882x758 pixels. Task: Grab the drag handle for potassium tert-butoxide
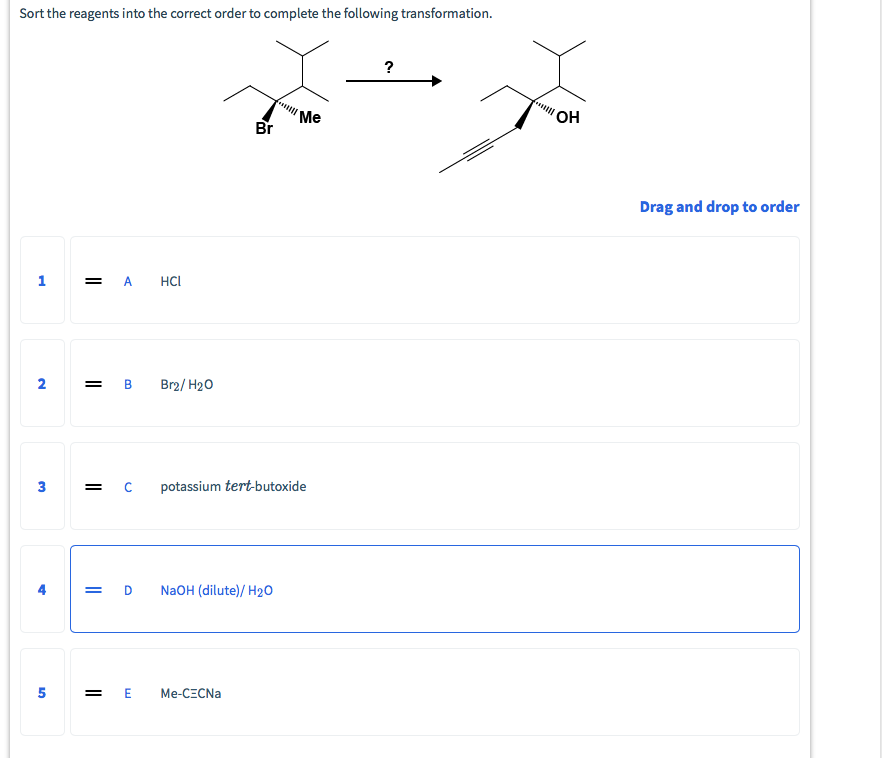(x=94, y=487)
